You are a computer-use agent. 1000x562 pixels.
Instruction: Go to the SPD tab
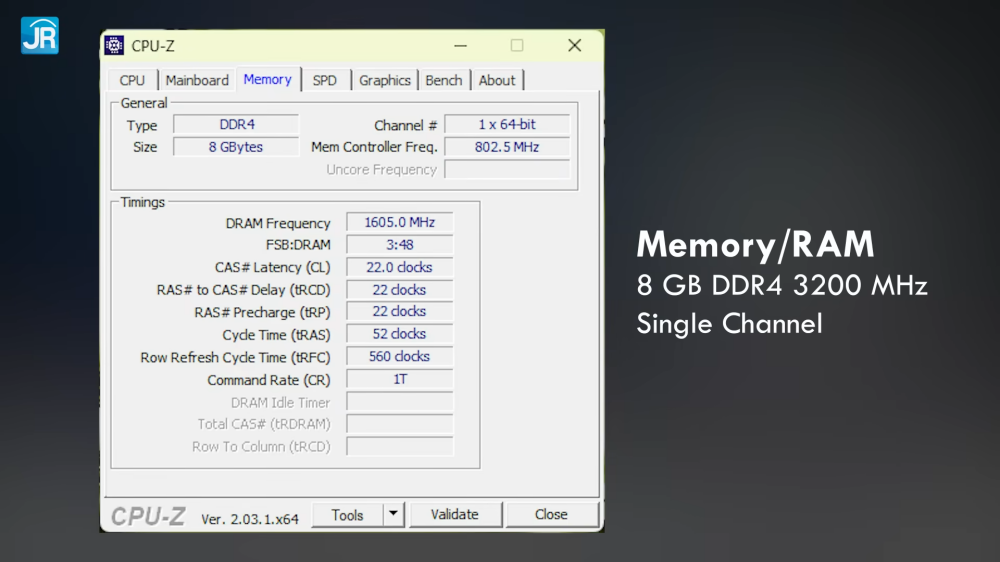[x=325, y=80]
